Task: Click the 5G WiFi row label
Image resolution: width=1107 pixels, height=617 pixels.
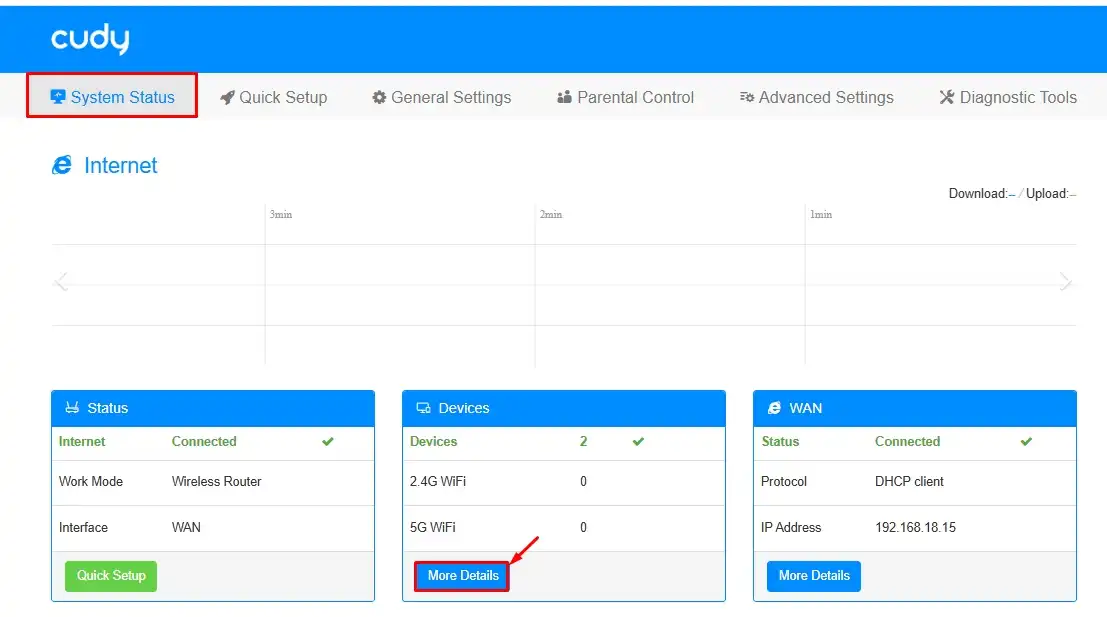Action: [x=433, y=527]
